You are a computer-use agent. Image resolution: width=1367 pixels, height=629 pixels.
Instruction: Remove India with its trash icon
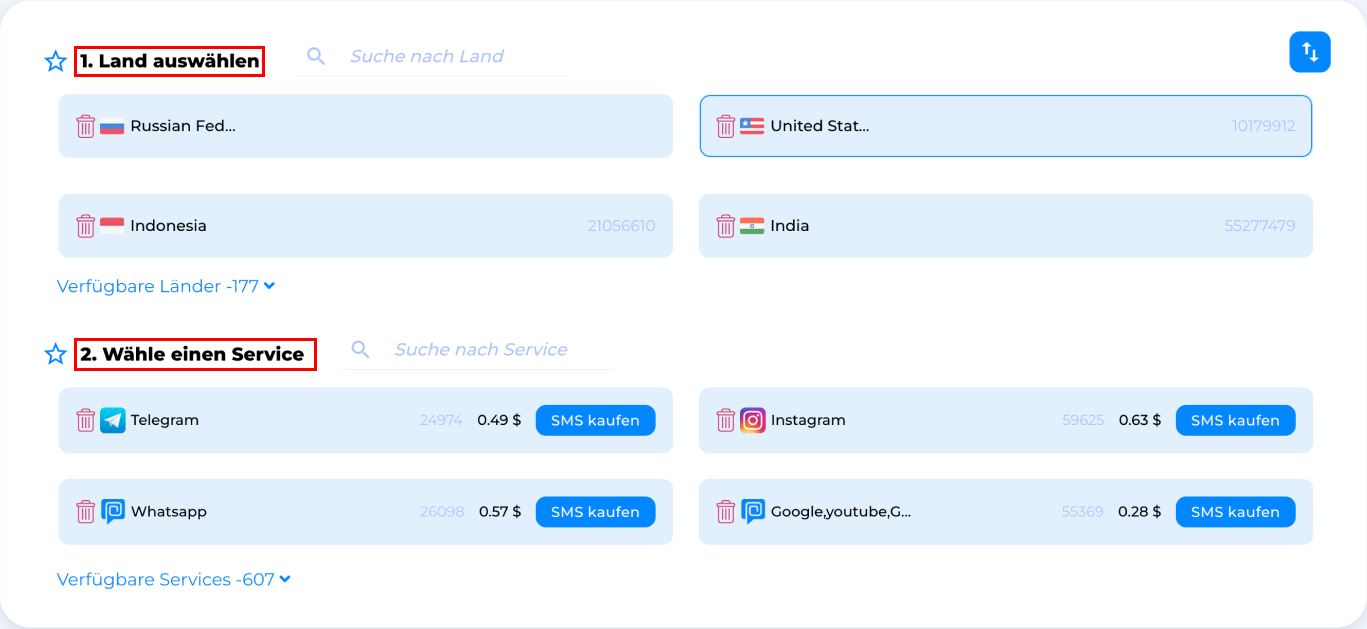[x=726, y=226]
